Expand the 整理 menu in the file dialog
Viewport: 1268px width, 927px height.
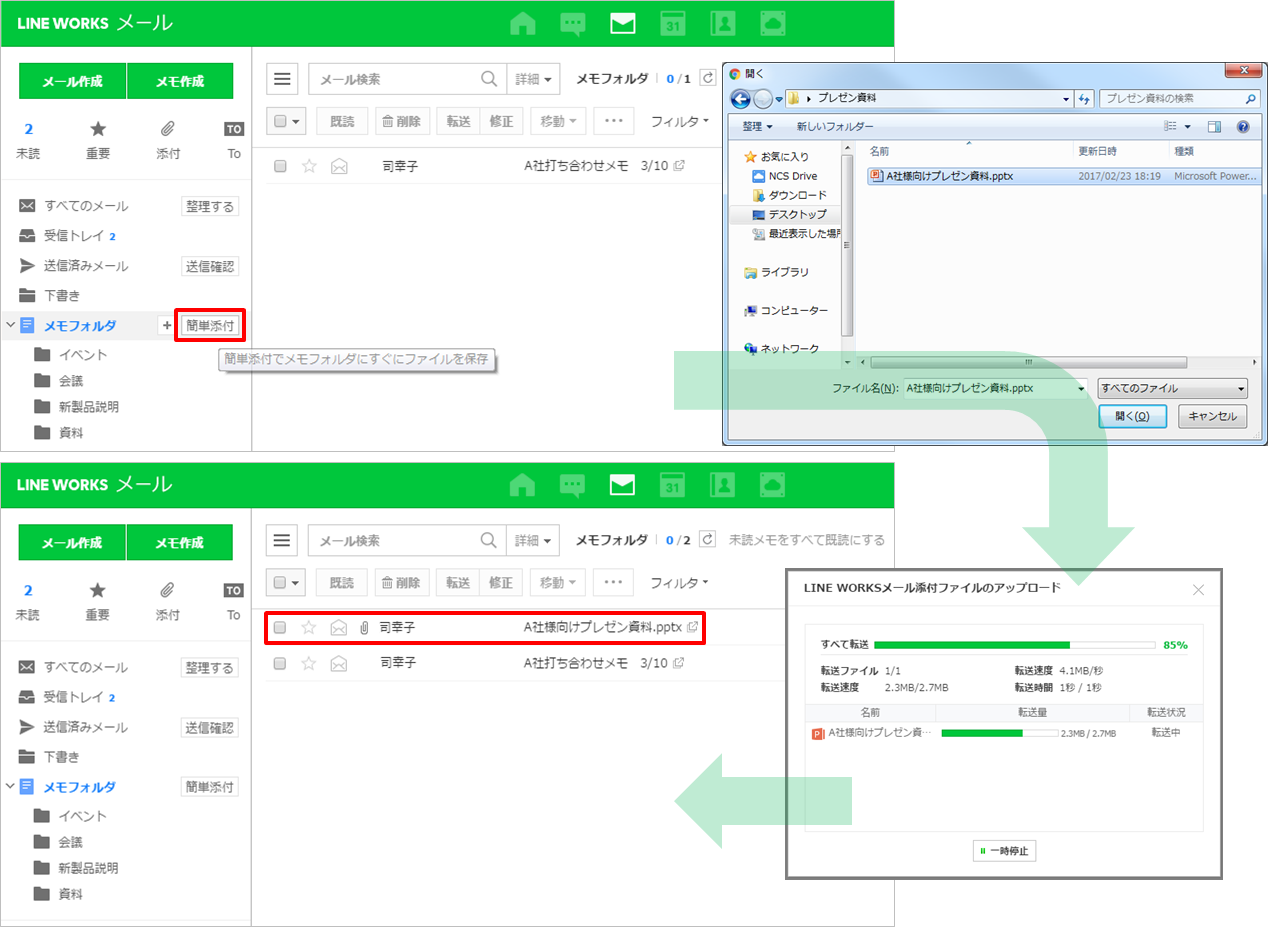[757, 127]
